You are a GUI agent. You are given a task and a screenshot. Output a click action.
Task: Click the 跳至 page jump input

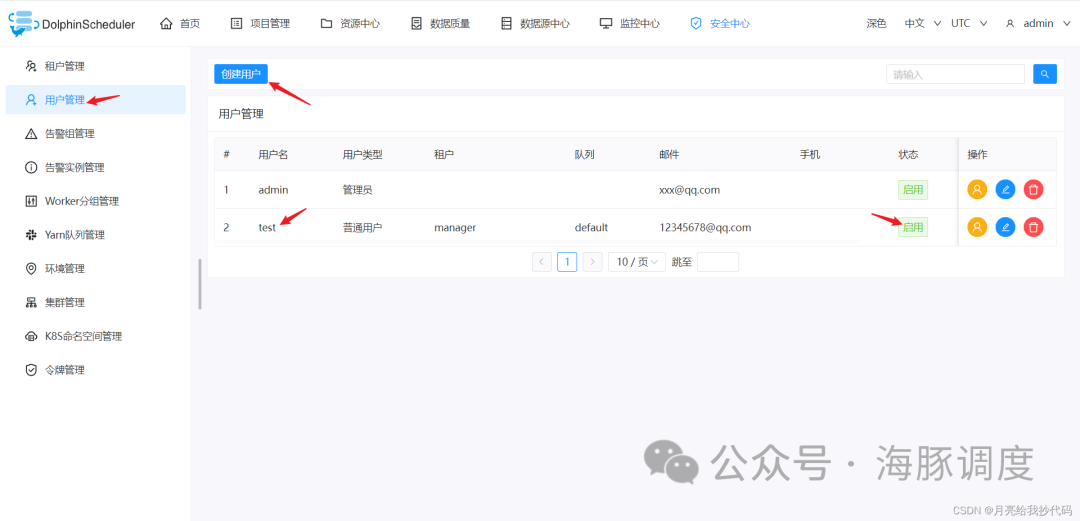coord(718,262)
